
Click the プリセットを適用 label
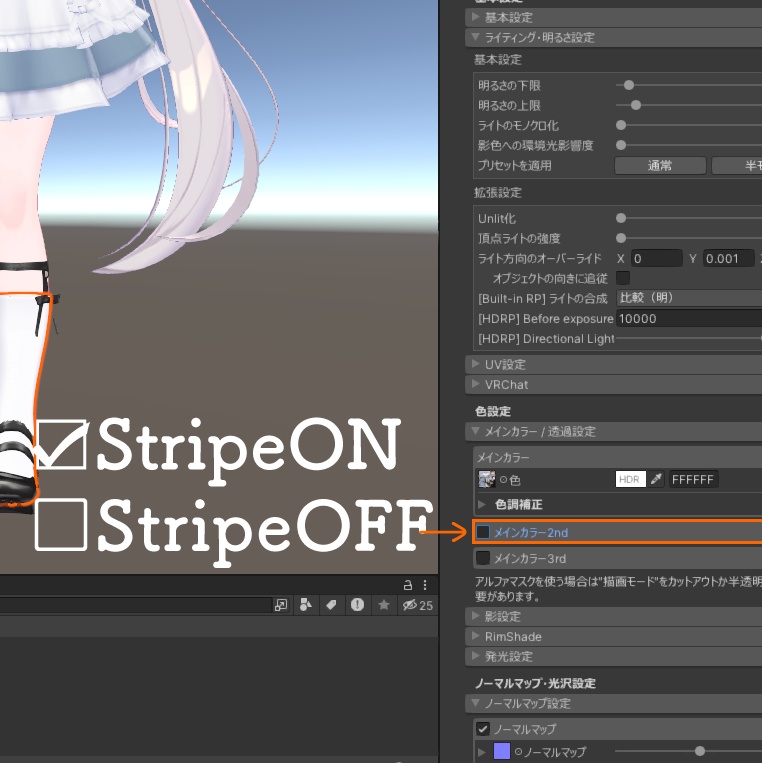[515, 165]
